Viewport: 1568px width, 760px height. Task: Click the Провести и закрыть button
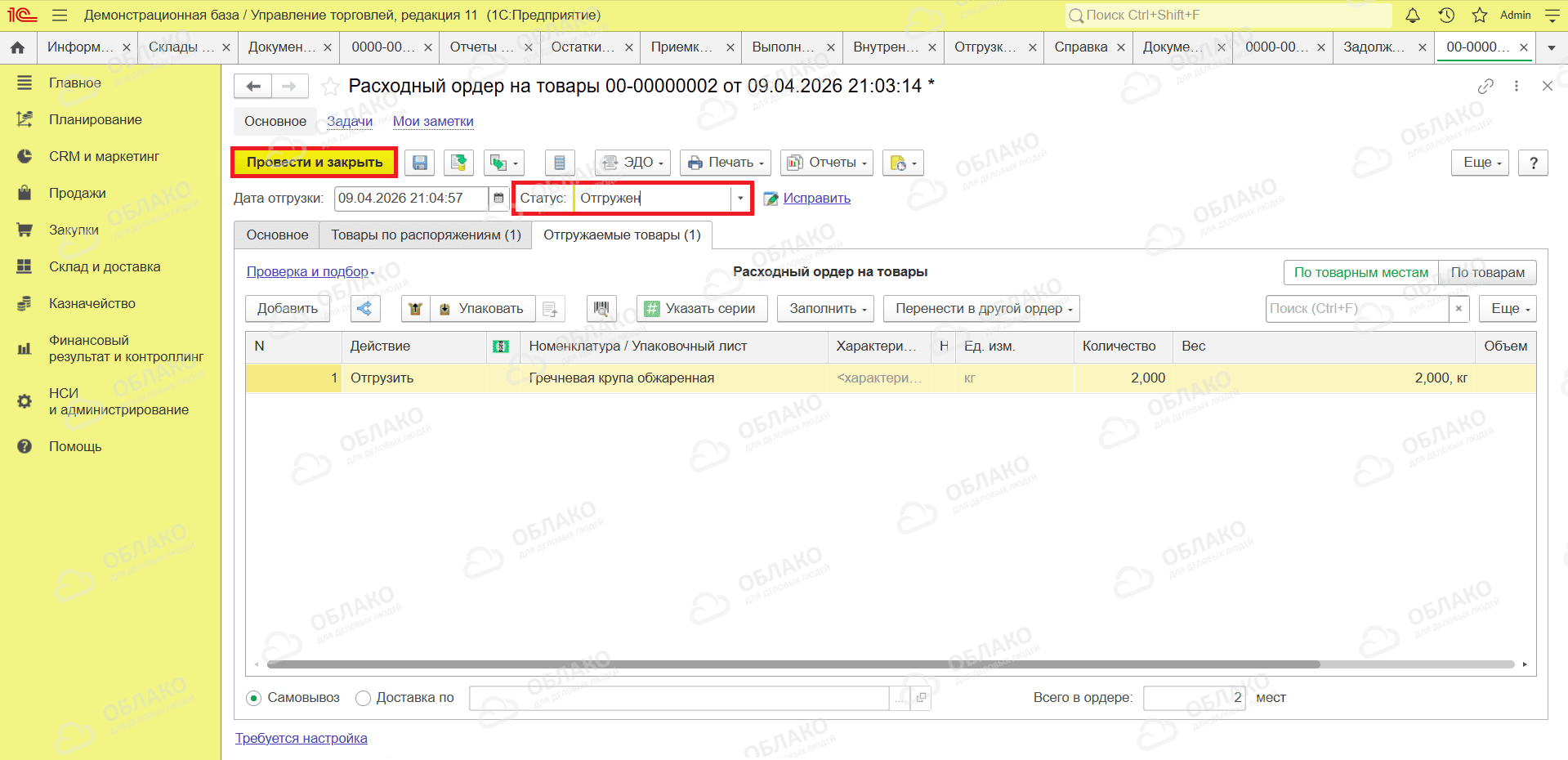pos(315,163)
